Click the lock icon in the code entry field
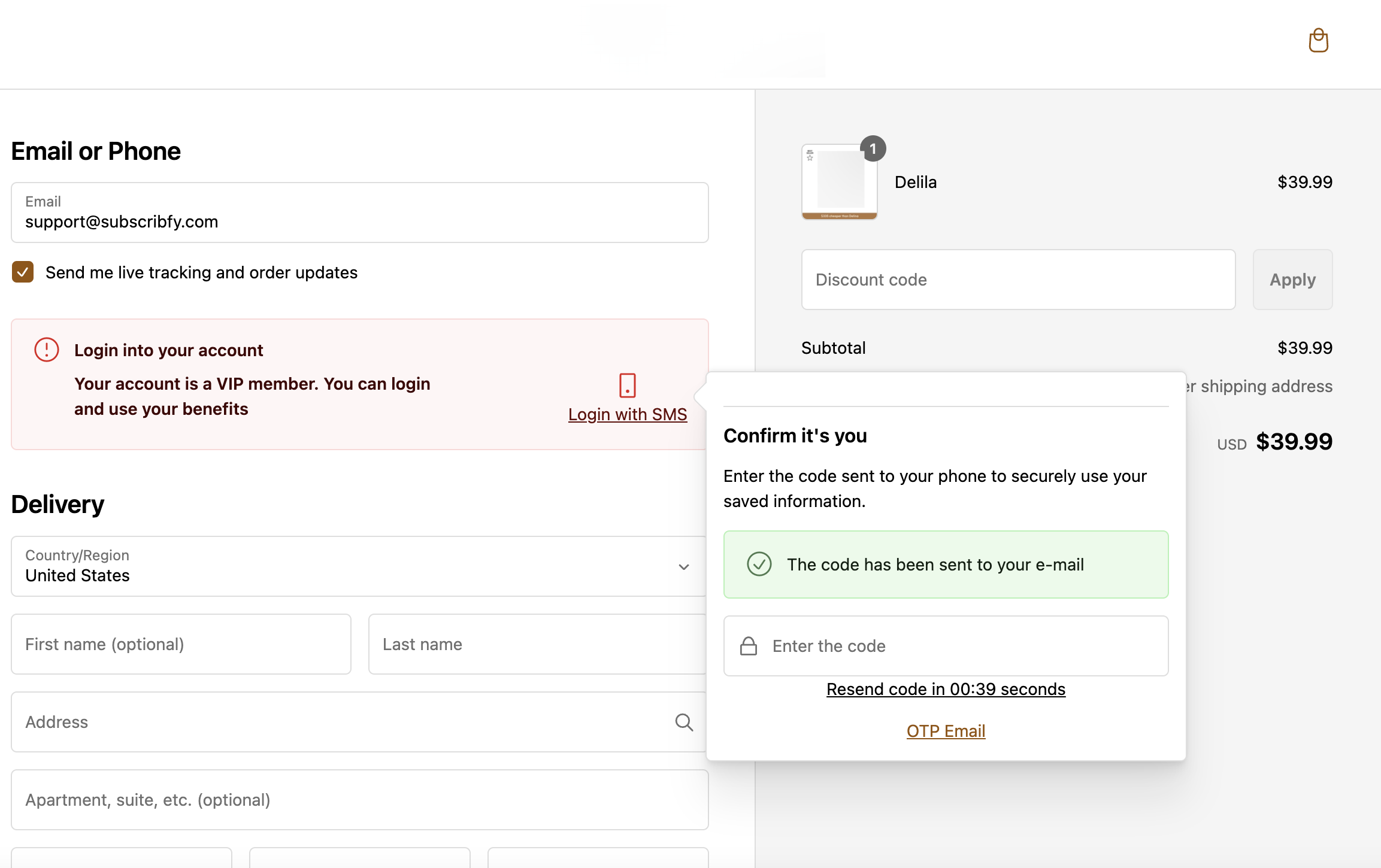This screenshot has height=868, width=1381. tap(748, 646)
